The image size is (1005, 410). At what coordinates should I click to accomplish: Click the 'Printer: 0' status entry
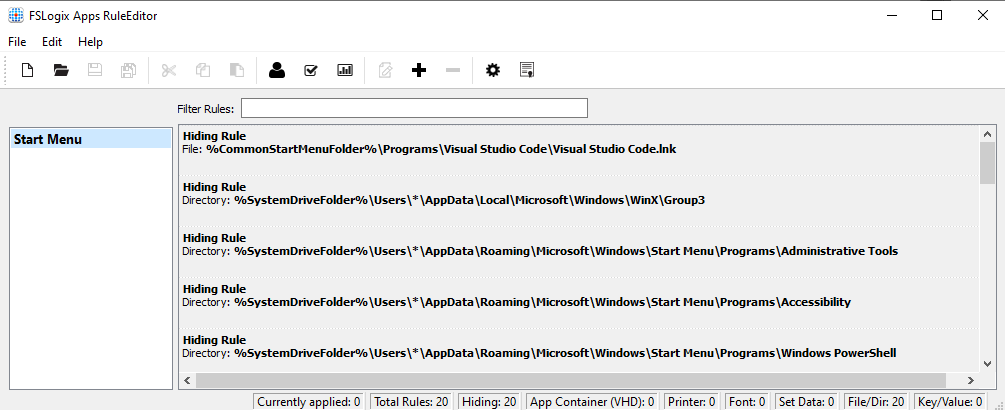click(692, 402)
